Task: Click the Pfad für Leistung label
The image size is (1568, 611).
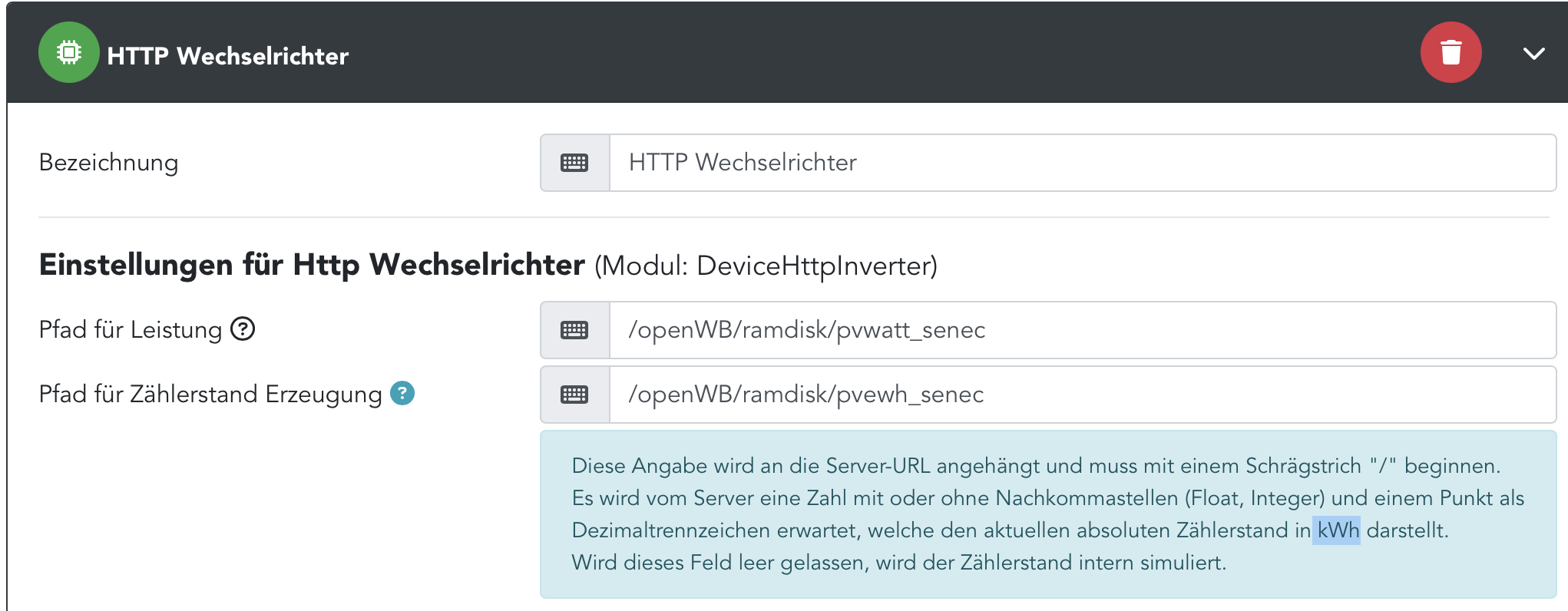Action: pos(130,330)
